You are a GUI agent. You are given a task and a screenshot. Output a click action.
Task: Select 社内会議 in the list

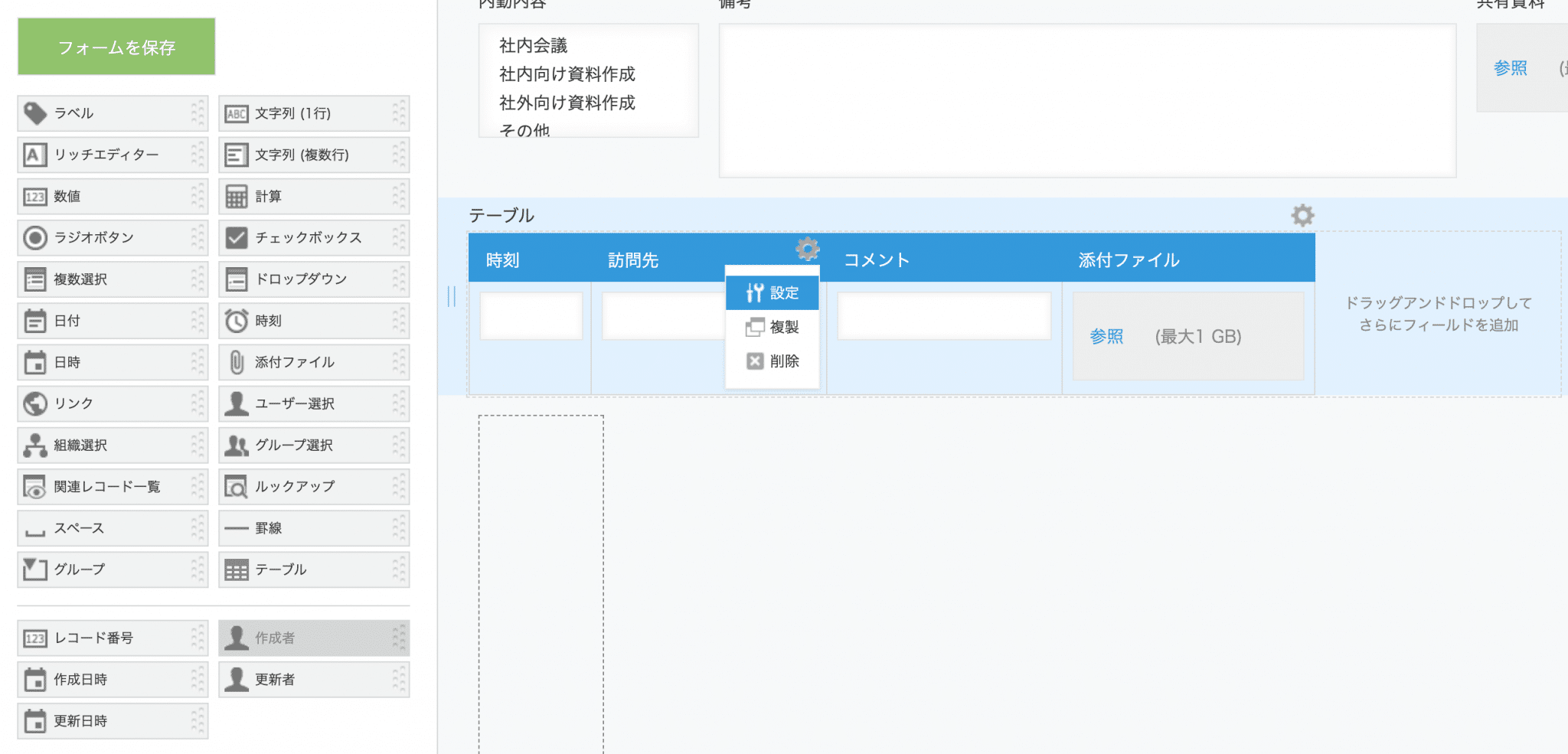(534, 46)
